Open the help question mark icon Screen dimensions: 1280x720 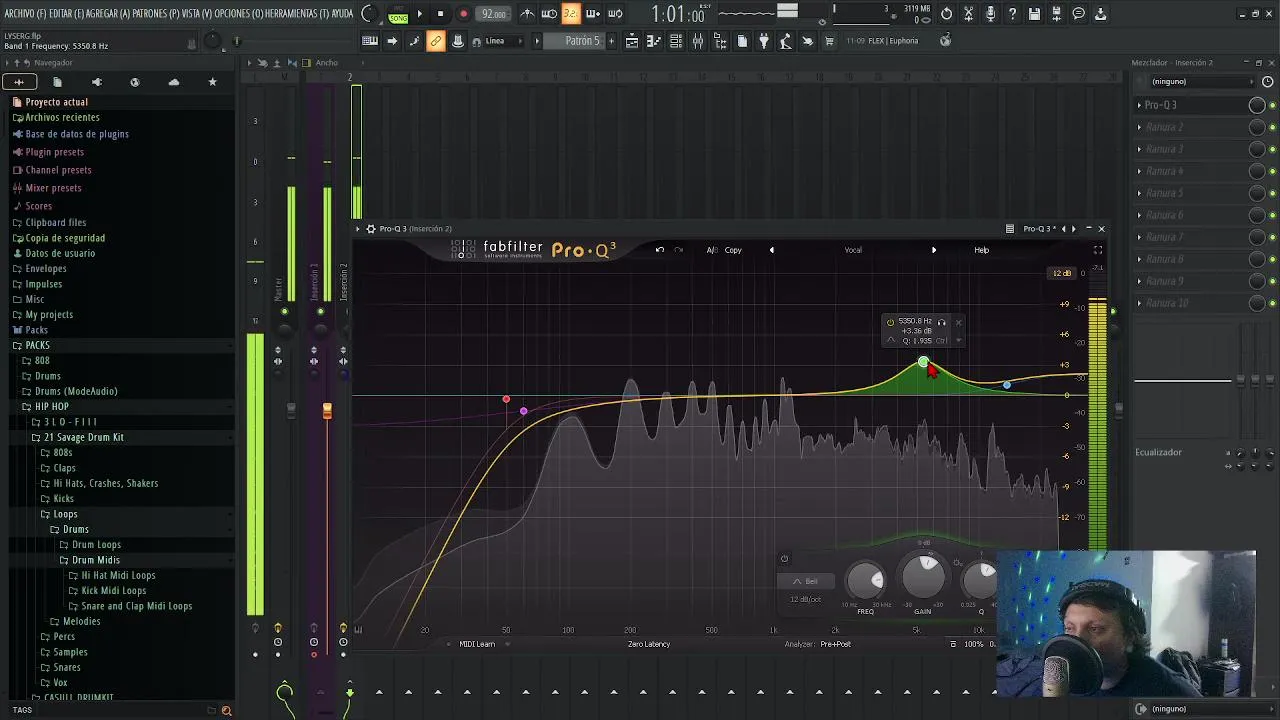coord(1012,14)
